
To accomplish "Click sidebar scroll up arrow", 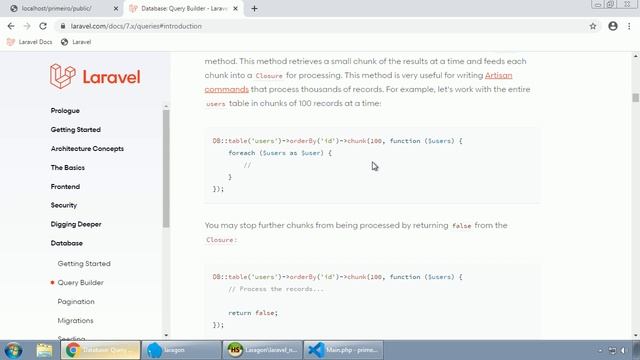I will tap(166, 107).
